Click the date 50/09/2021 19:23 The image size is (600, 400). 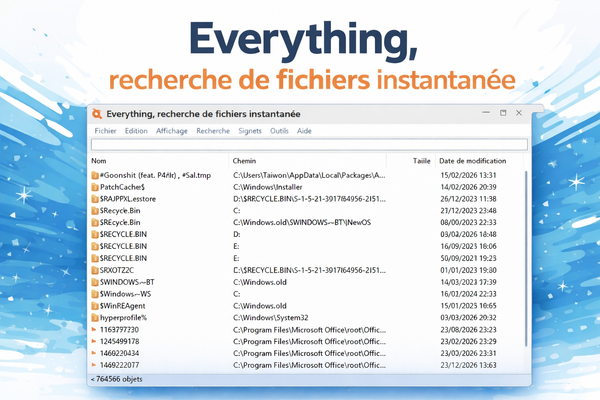pos(468,258)
